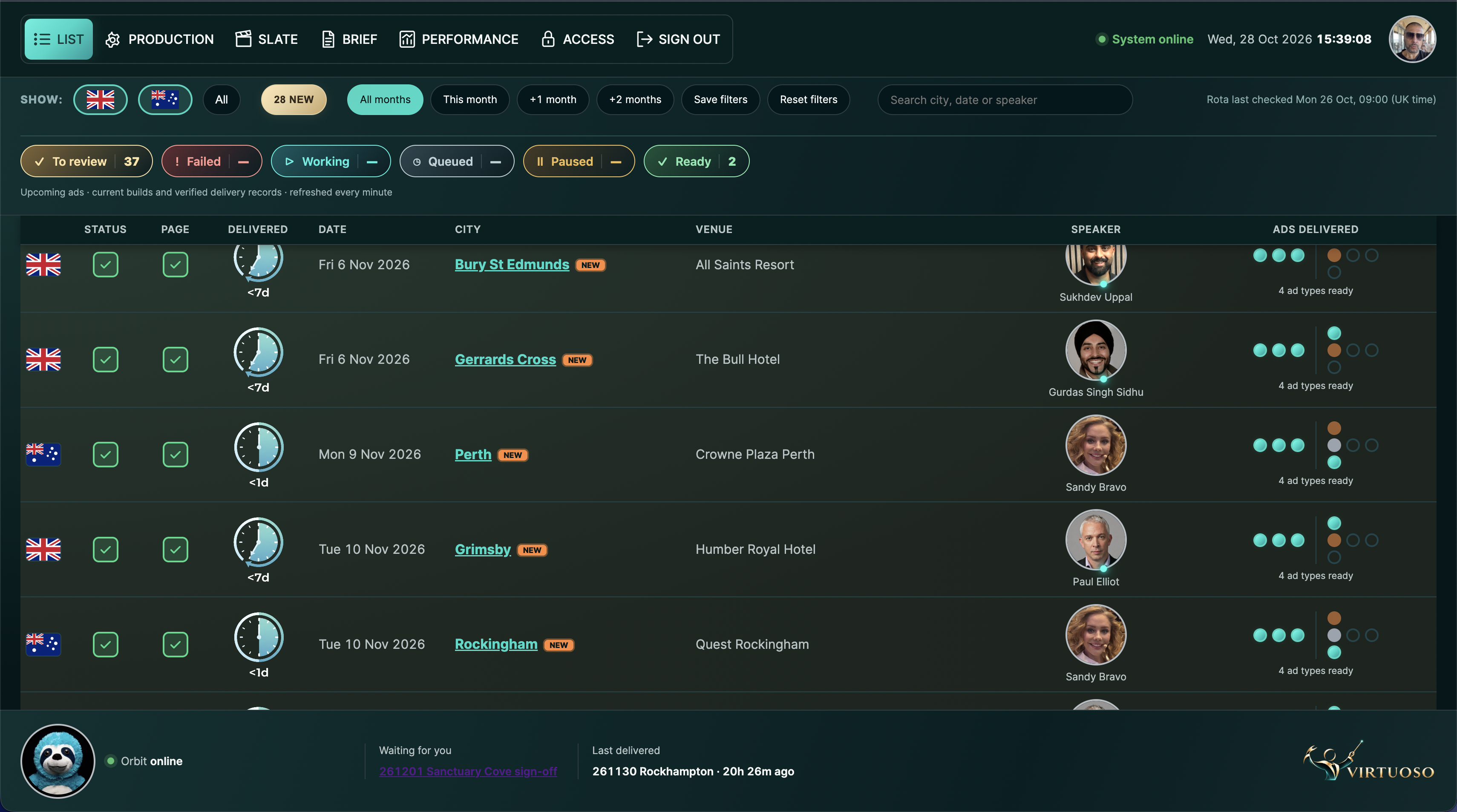The width and height of the screenshot is (1457, 812).
Task: Click Sign Out
Action: point(678,39)
